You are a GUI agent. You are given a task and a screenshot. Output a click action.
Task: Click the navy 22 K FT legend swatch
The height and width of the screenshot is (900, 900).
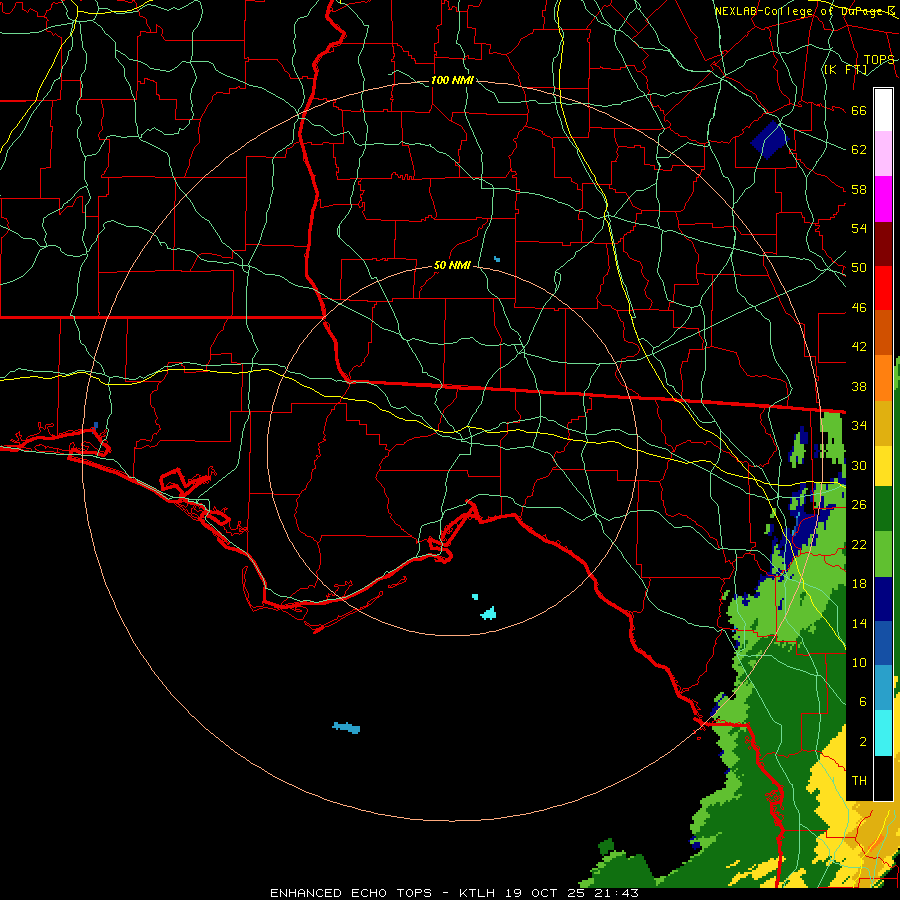[883, 599]
